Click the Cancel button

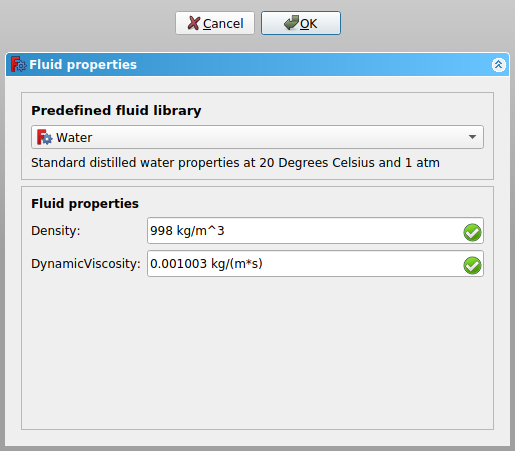point(215,23)
